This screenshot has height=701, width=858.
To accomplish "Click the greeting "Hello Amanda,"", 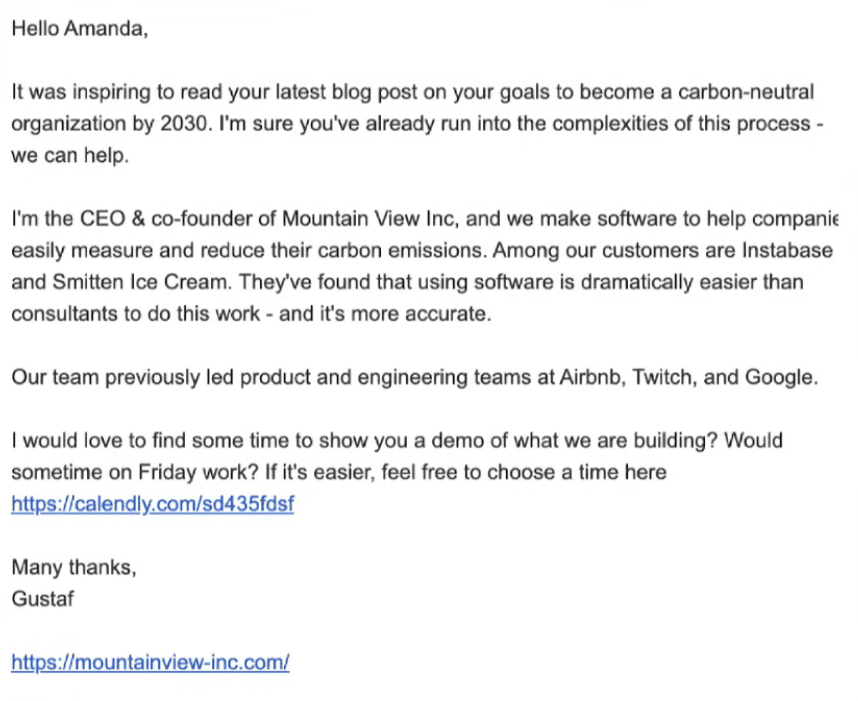I will pyautogui.click(x=80, y=29).
